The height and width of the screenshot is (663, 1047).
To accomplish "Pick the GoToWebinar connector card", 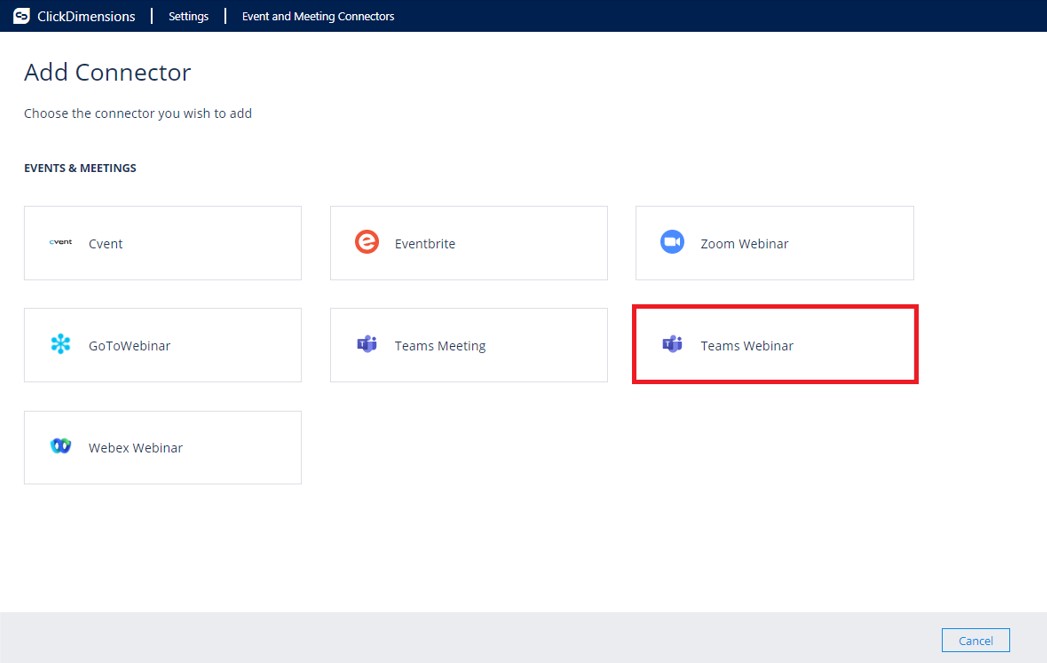I will point(163,345).
